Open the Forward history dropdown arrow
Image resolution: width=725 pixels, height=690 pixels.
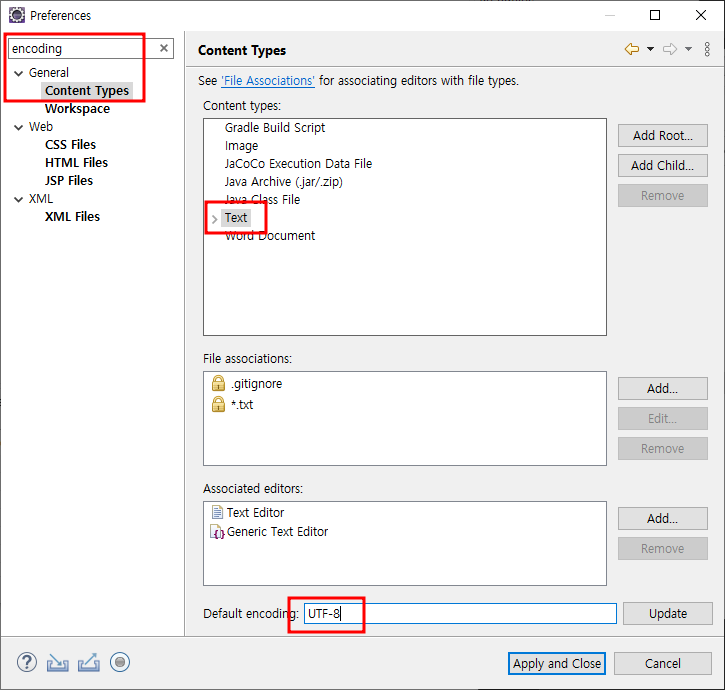688,49
